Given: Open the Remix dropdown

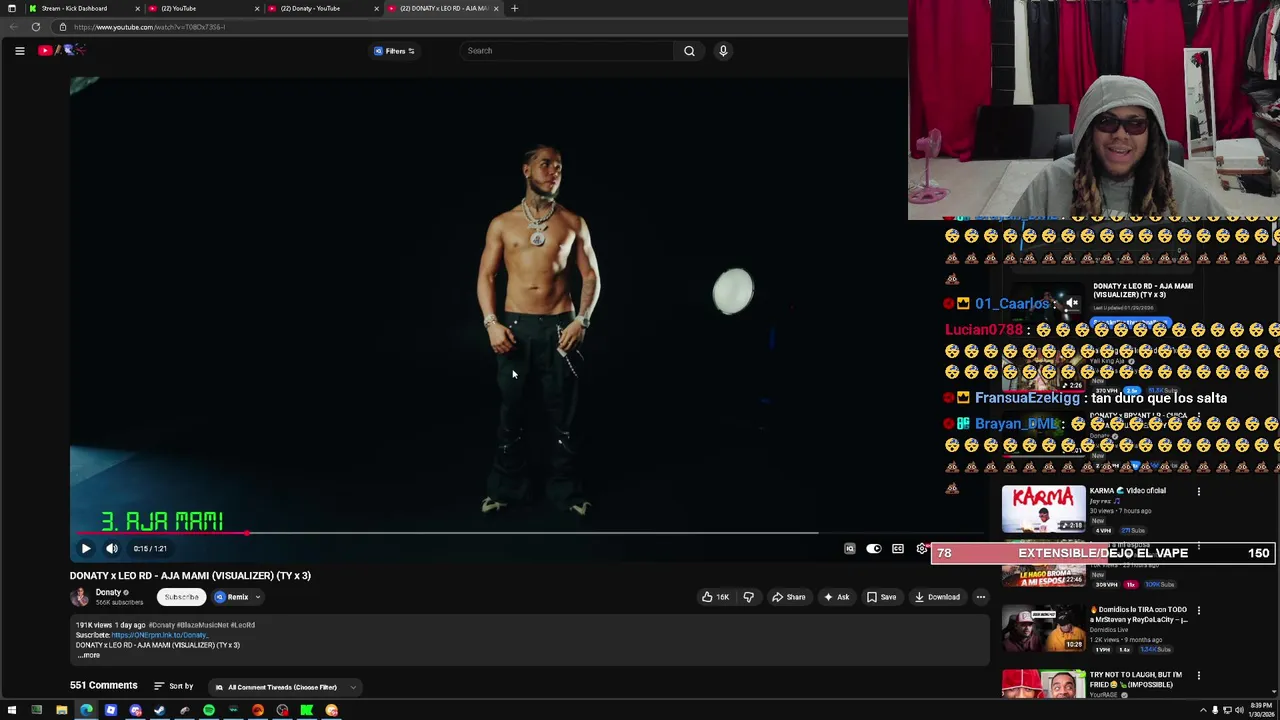Looking at the screenshot, I should click(237, 597).
